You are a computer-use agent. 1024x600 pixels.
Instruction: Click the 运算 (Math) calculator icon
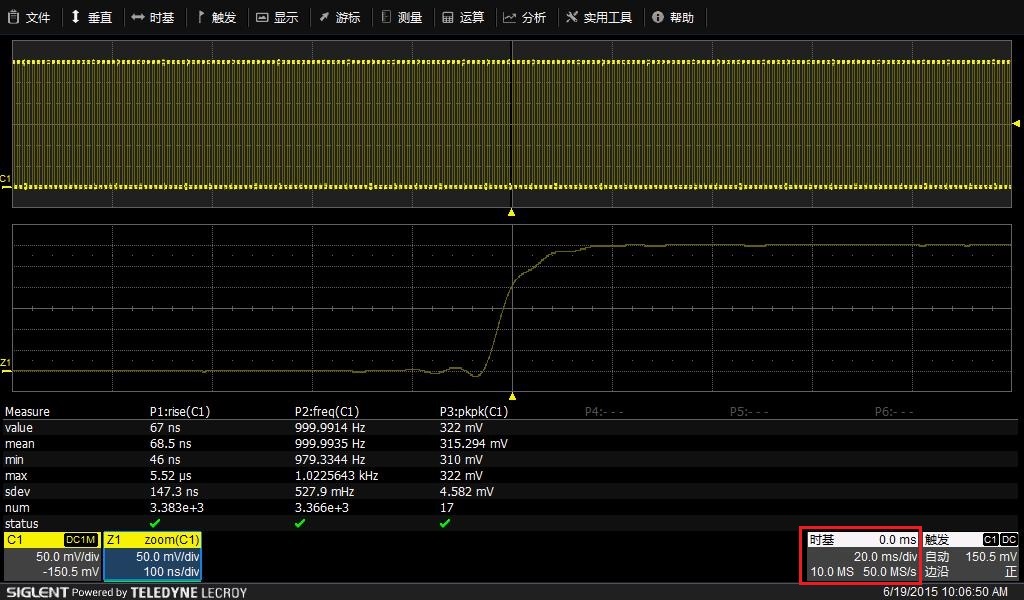(448, 18)
